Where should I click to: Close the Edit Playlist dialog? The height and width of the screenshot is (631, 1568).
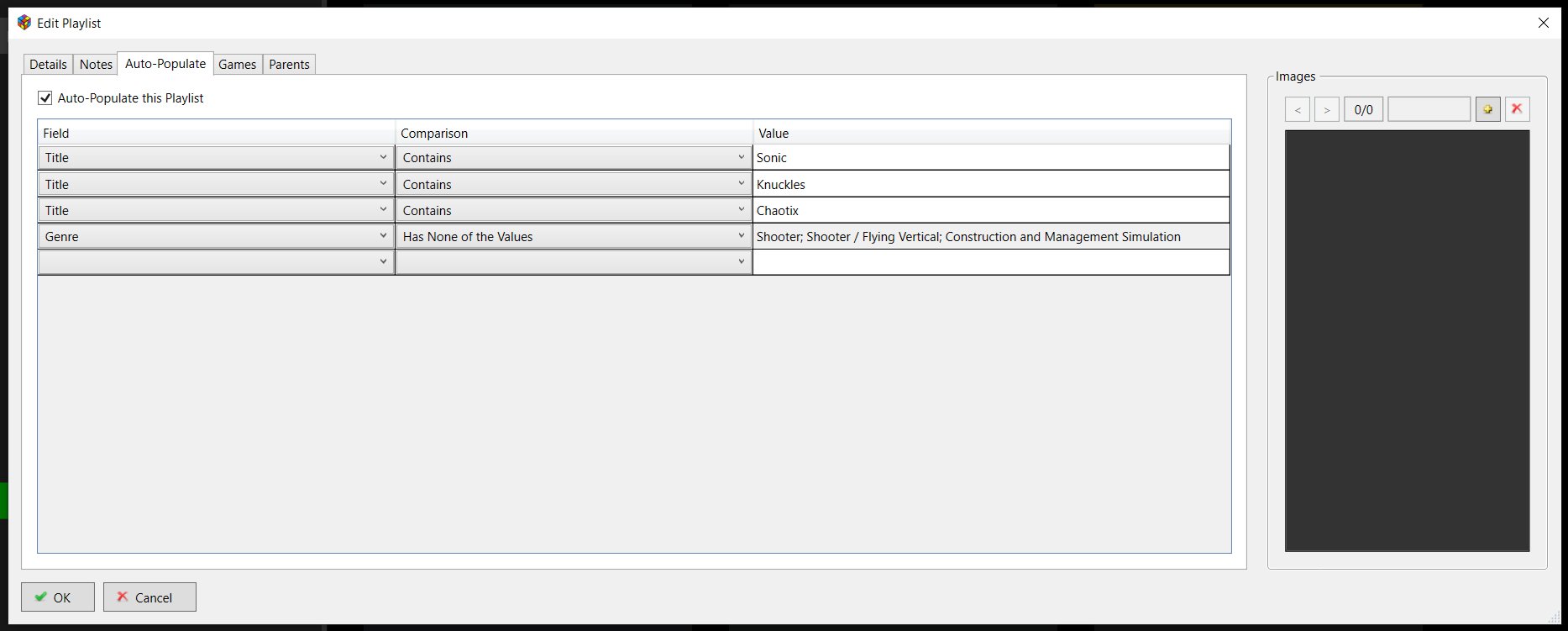coord(1544,23)
